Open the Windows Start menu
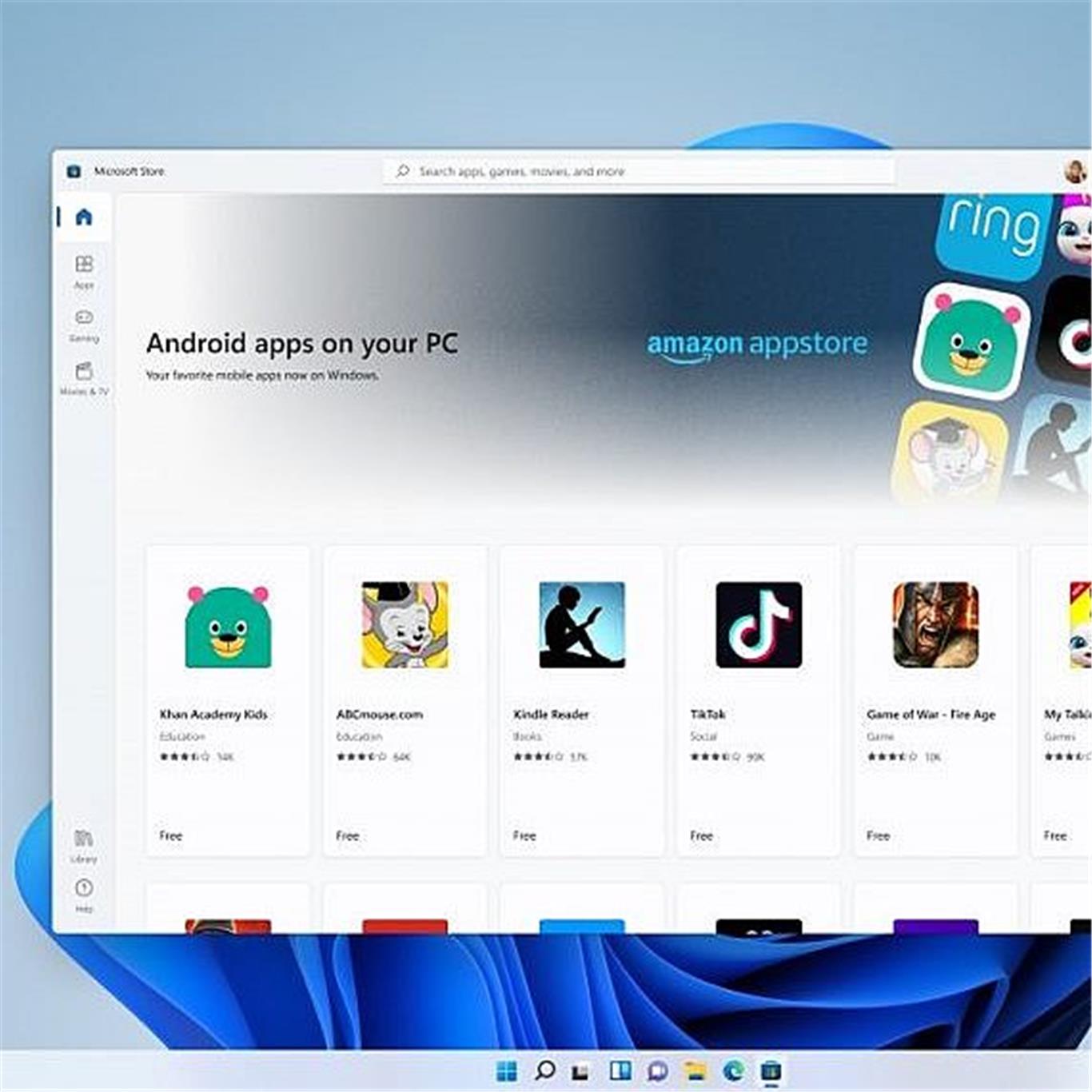Screen dimensions: 1092x1092 [x=507, y=1071]
